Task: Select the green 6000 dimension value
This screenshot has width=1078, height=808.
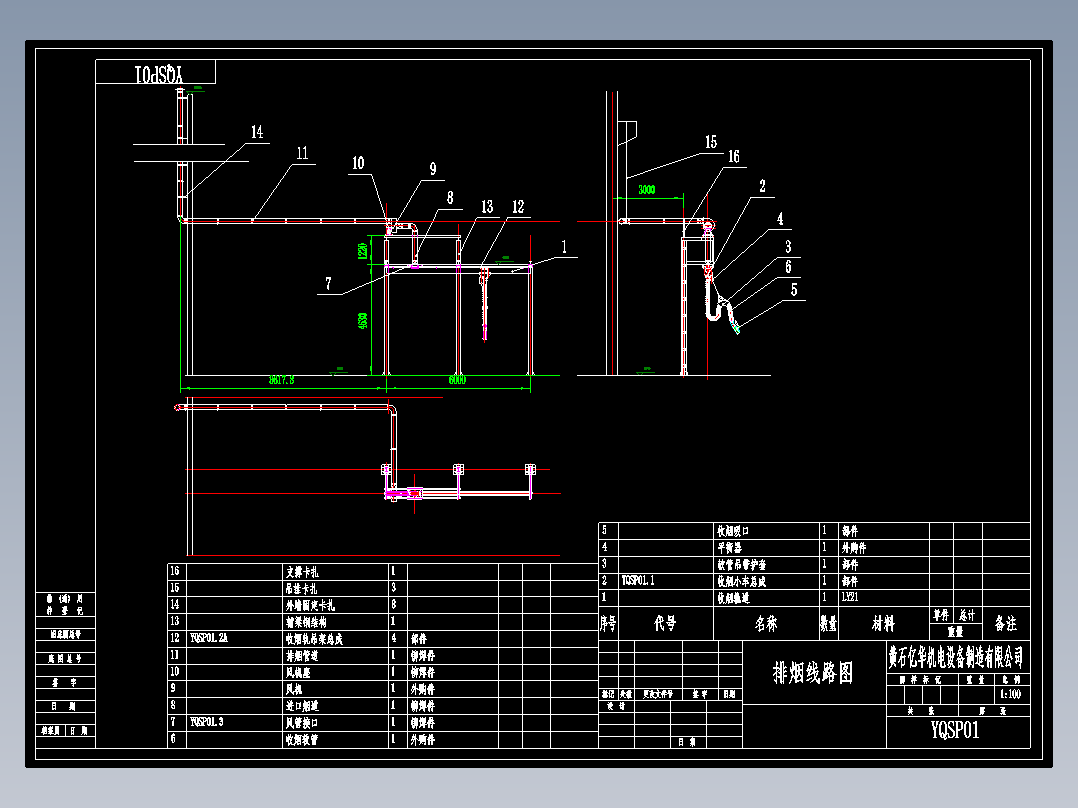Action: 457,380
